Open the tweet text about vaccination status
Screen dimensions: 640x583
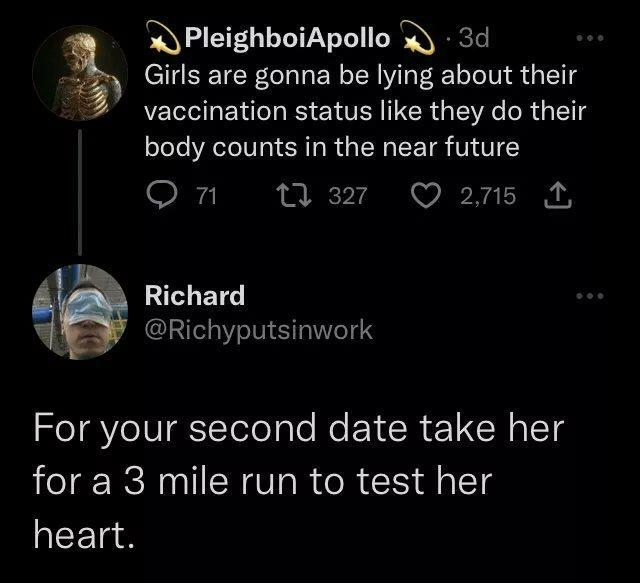(x=364, y=111)
